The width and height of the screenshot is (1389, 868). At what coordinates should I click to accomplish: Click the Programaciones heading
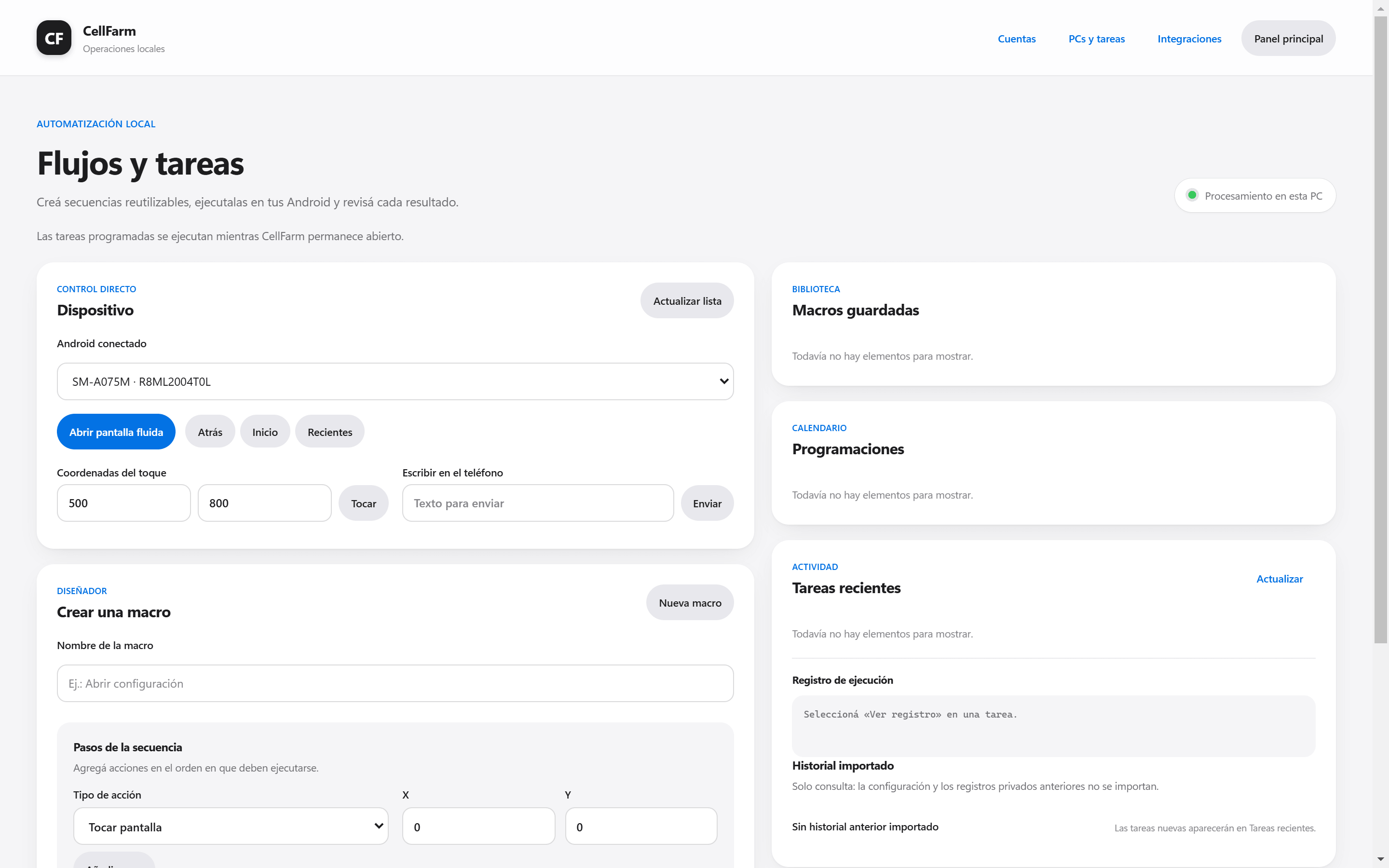(848, 449)
